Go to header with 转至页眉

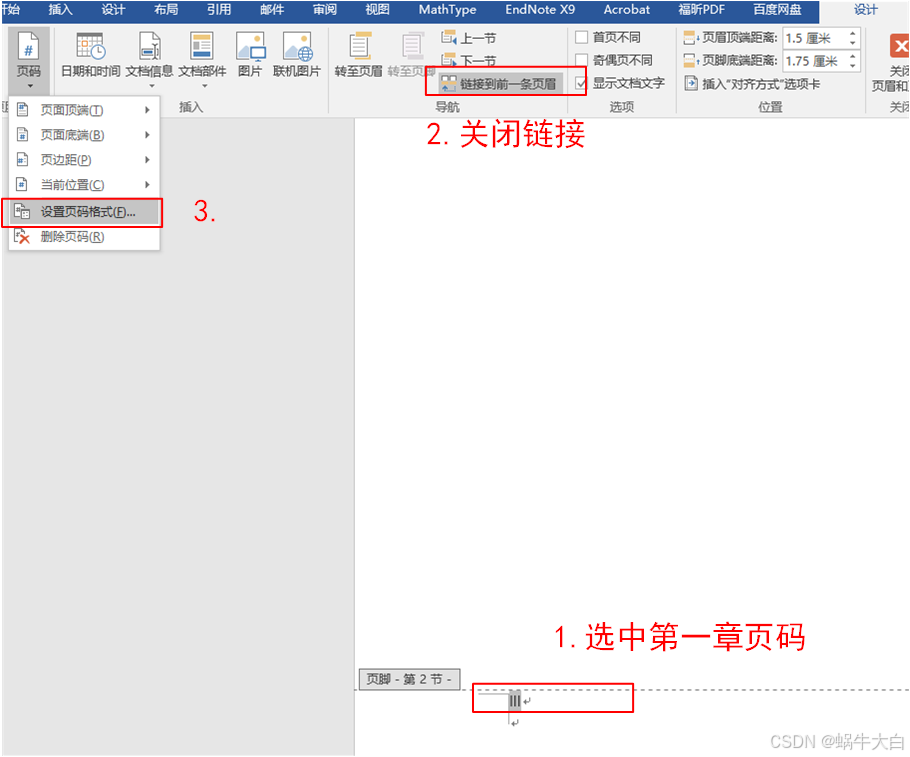358,55
